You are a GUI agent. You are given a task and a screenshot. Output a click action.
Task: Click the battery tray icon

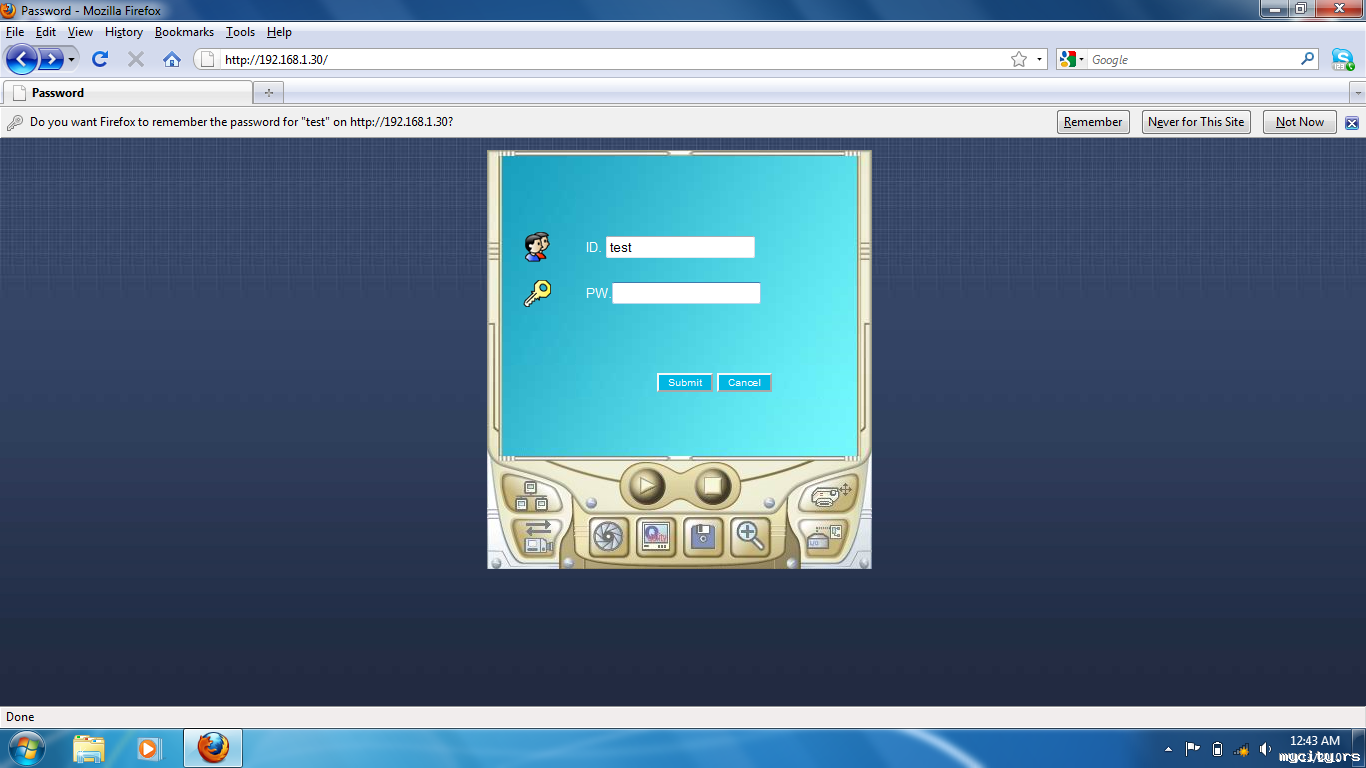(x=1217, y=749)
